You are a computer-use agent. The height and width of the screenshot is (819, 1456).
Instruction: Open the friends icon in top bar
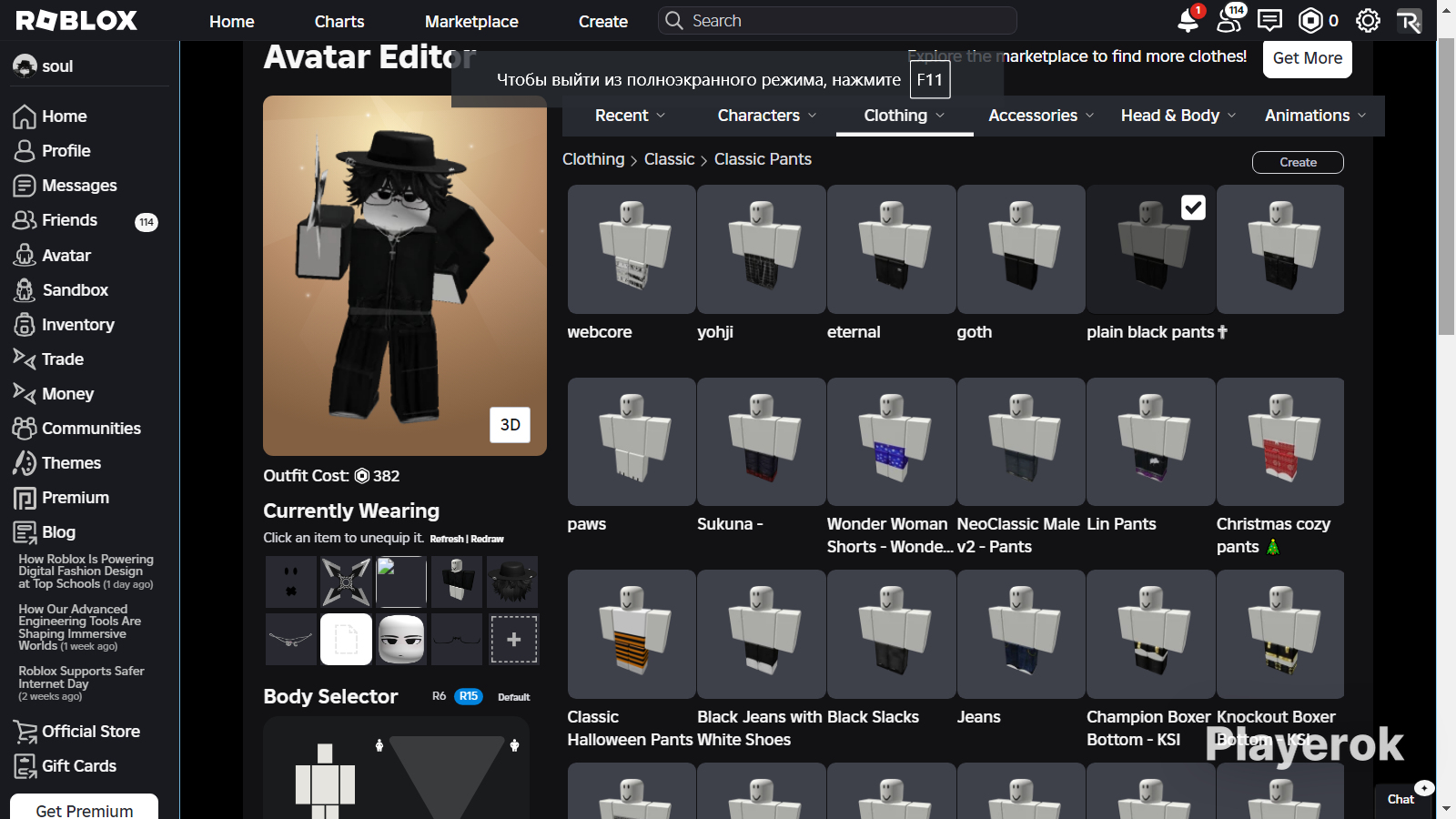(x=1230, y=20)
